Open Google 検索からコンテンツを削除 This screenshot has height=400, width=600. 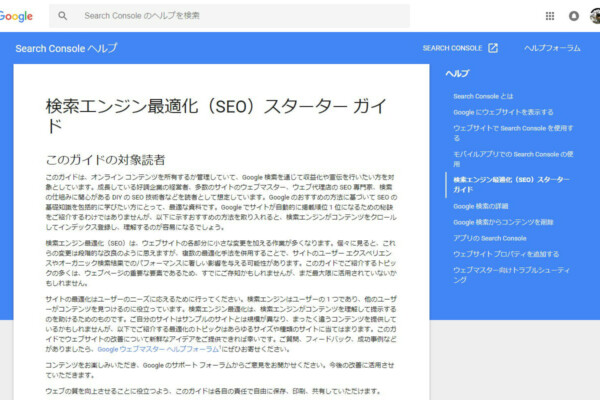tap(503, 222)
